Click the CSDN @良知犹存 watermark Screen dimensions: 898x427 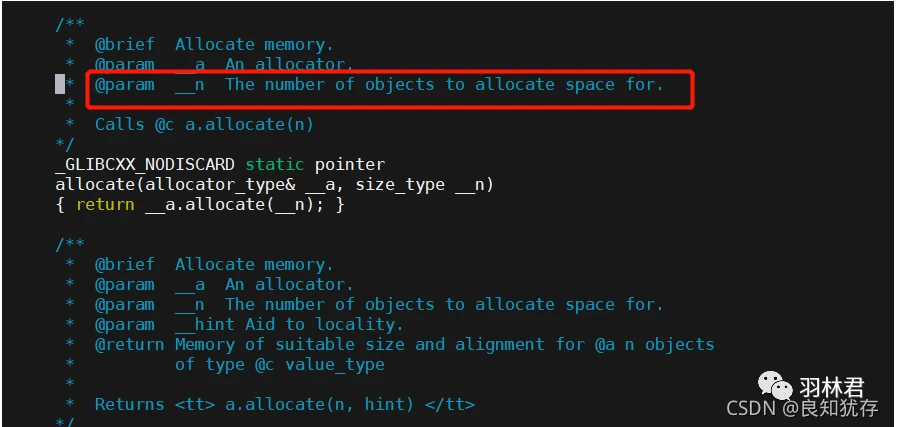pyautogui.click(x=802, y=408)
